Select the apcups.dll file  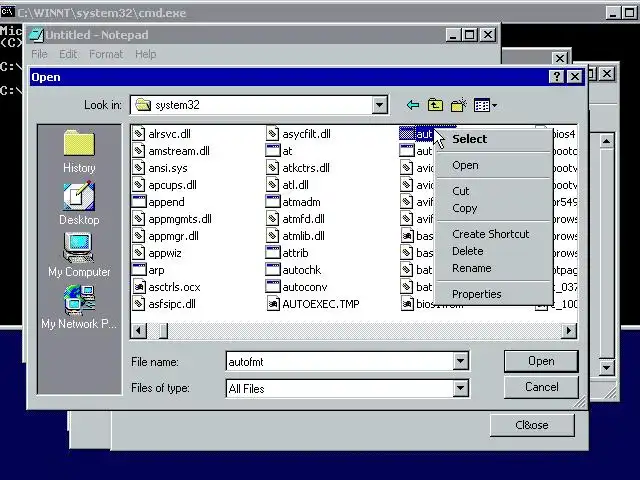tap(164, 185)
